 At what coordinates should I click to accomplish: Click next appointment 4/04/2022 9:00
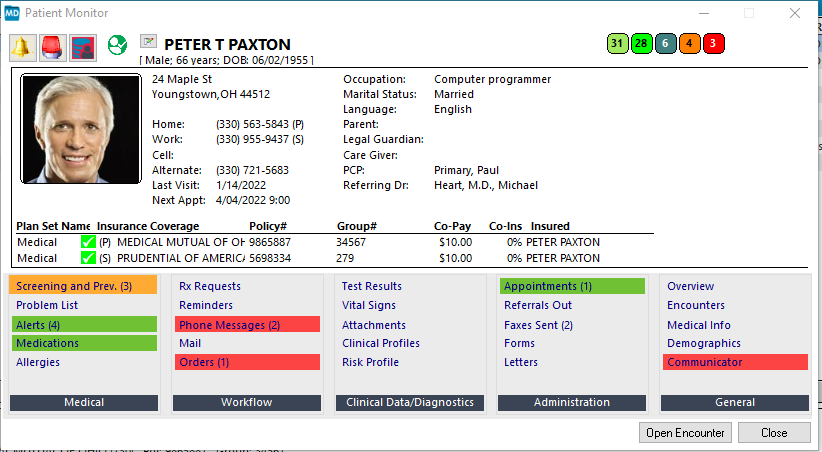(253, 200)
